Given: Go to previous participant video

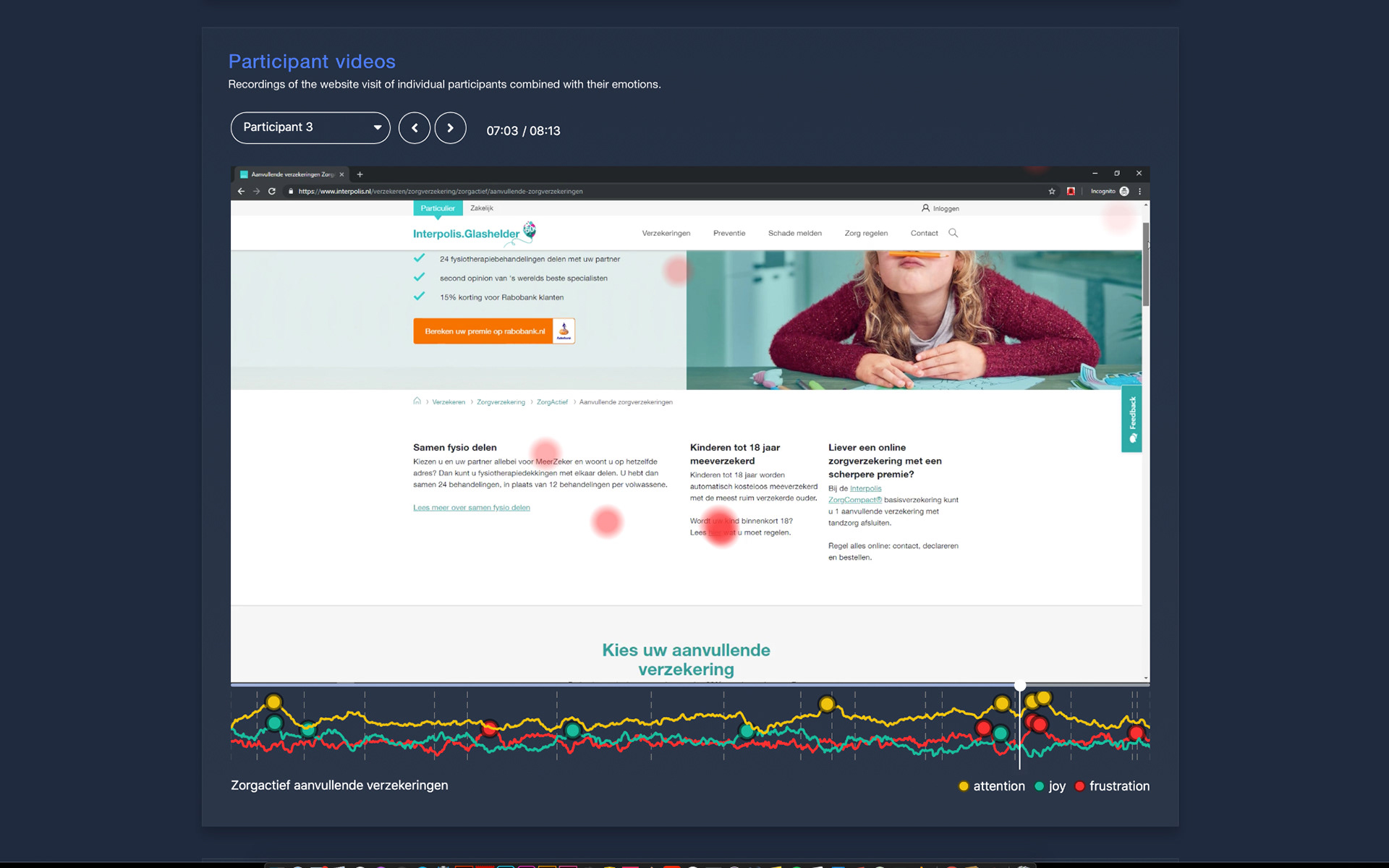Looking at the screenshot, I should (415, 128).
